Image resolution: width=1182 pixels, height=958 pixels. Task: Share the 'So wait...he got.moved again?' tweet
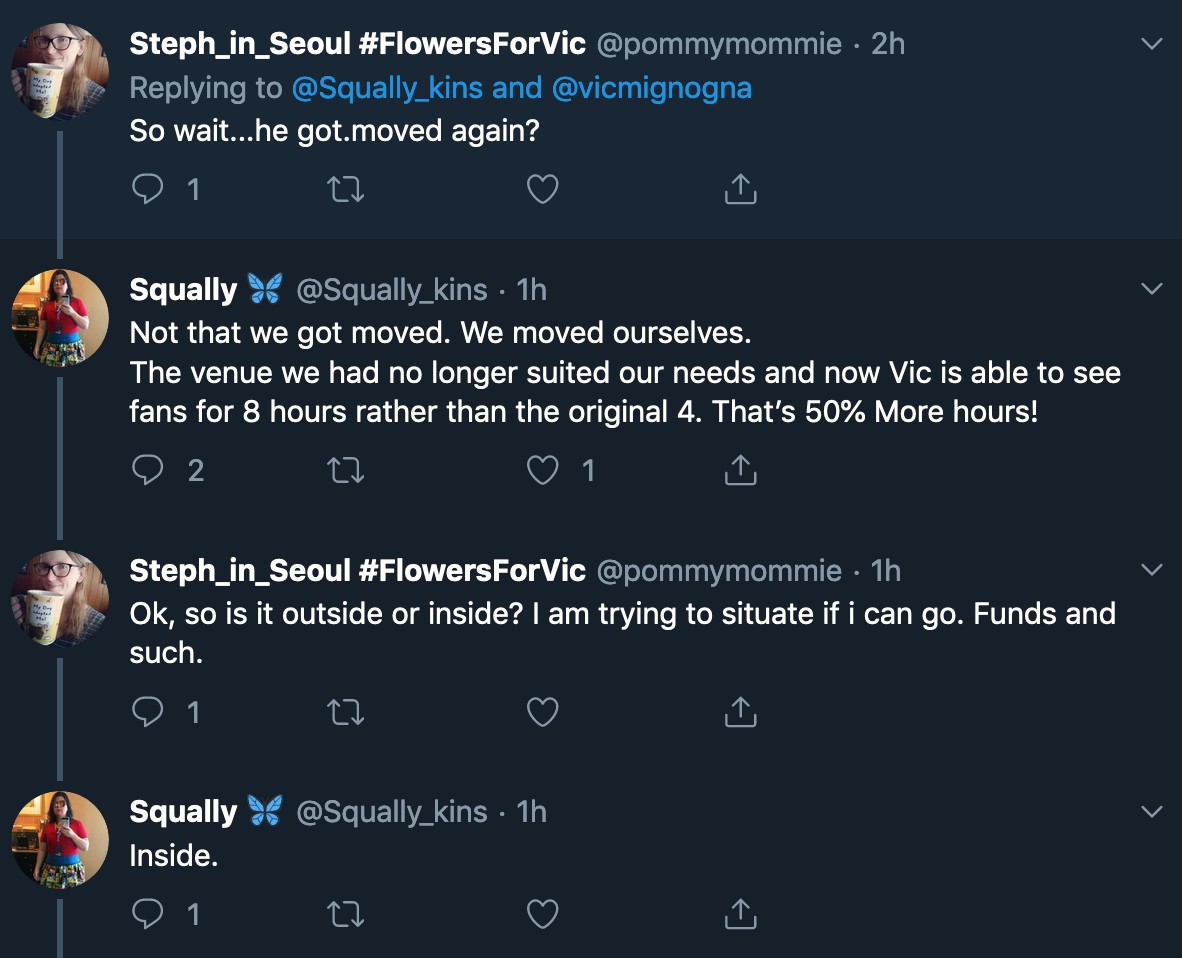click(740, 188)
